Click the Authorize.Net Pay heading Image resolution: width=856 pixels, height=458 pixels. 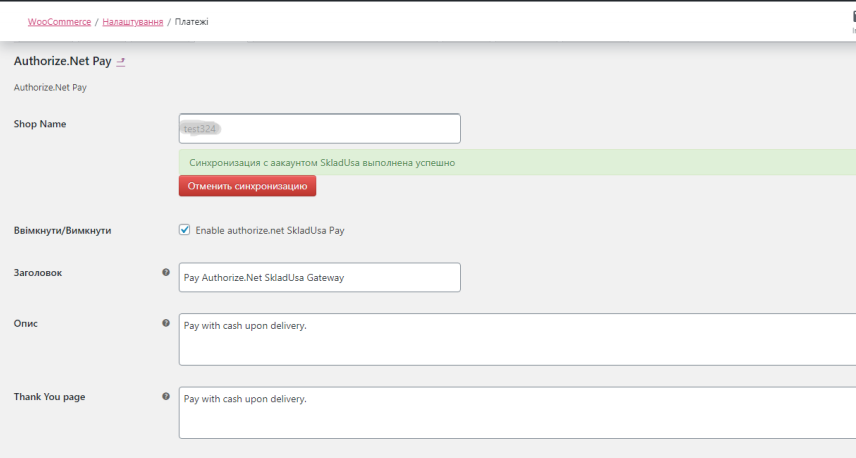[63, 61]
